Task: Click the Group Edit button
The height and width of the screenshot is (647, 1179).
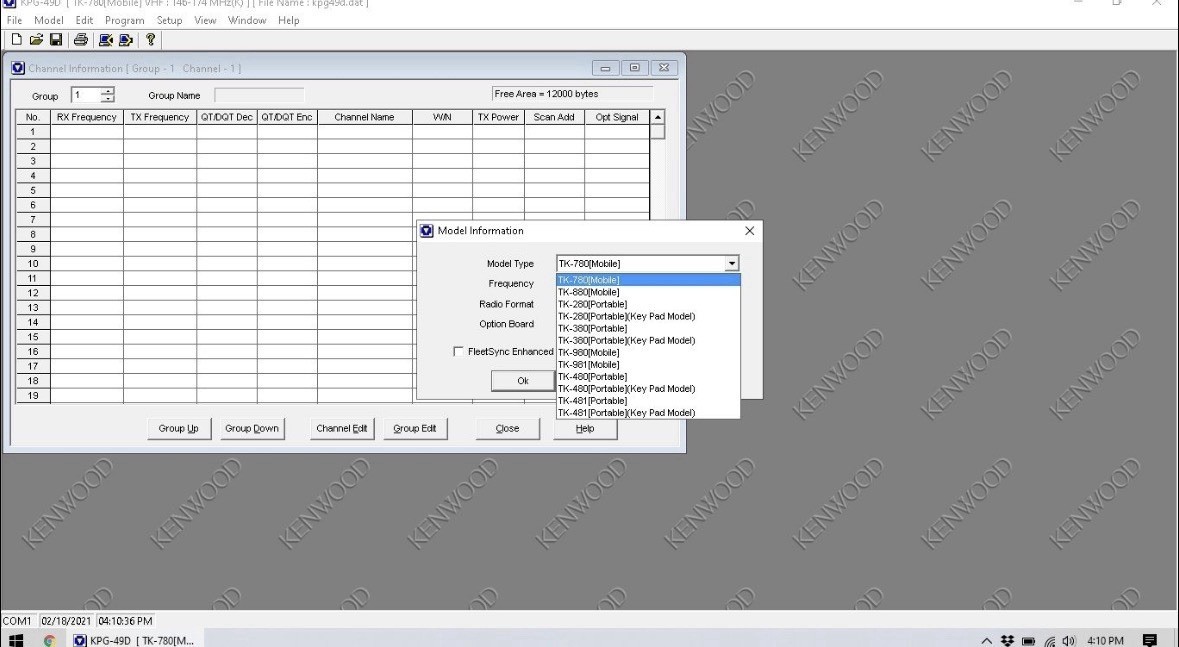Action: coord(415,429)
